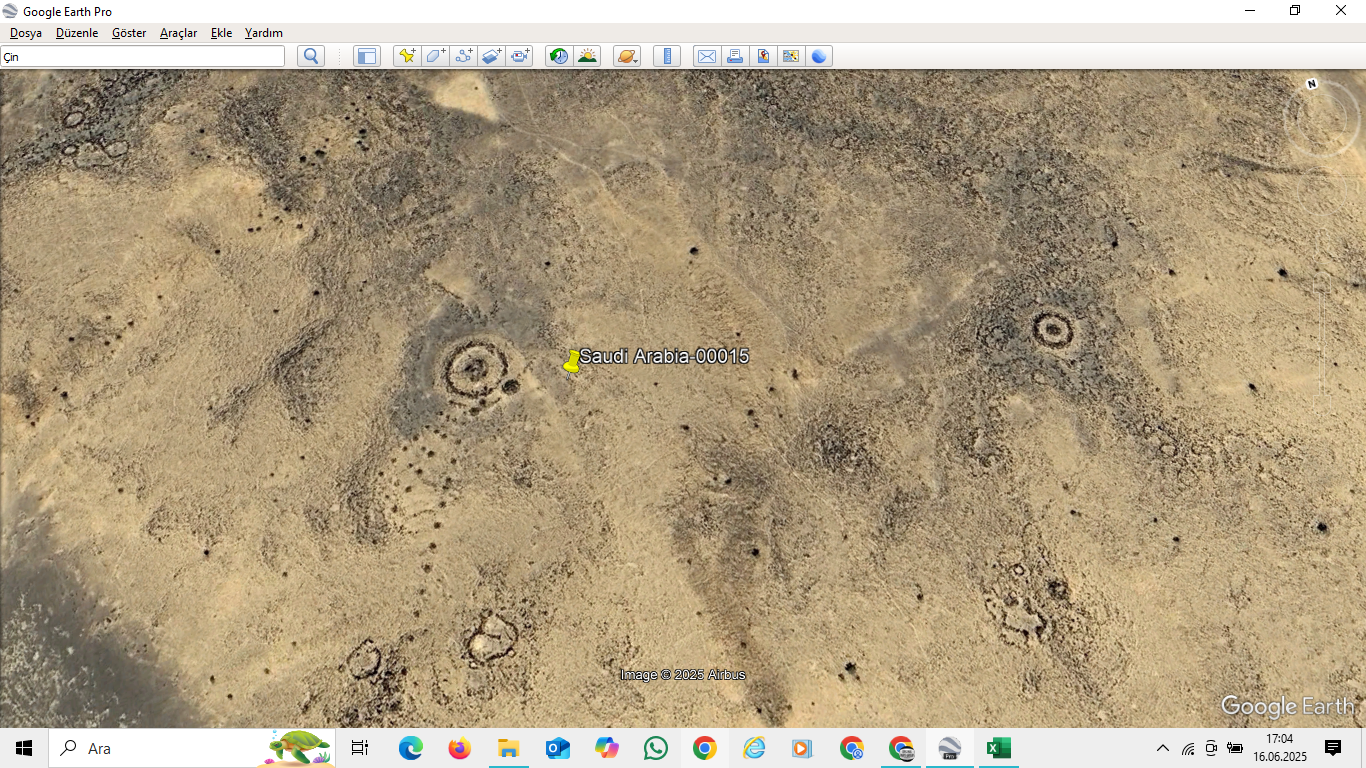Open the Ekle menu
The image size is (1366, 768).
tap(221, 33)
